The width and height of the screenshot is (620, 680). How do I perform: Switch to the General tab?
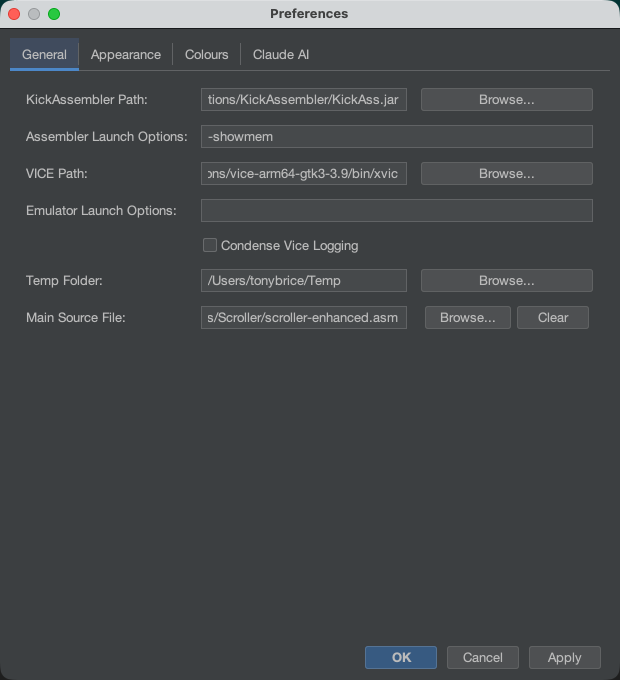(x=44, y=55)
